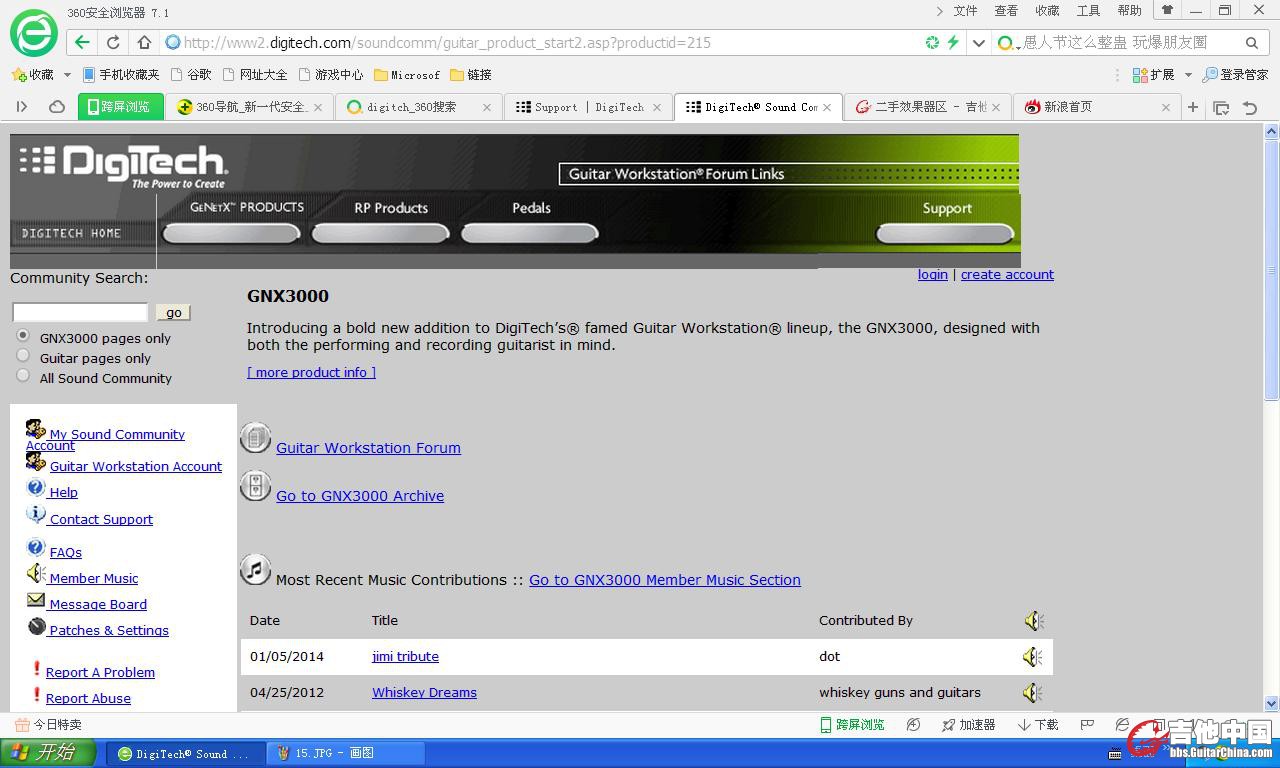Select All Sound Community radio button
The width and height of the screenshot is (1280, 768).
(x=23, y=376)
